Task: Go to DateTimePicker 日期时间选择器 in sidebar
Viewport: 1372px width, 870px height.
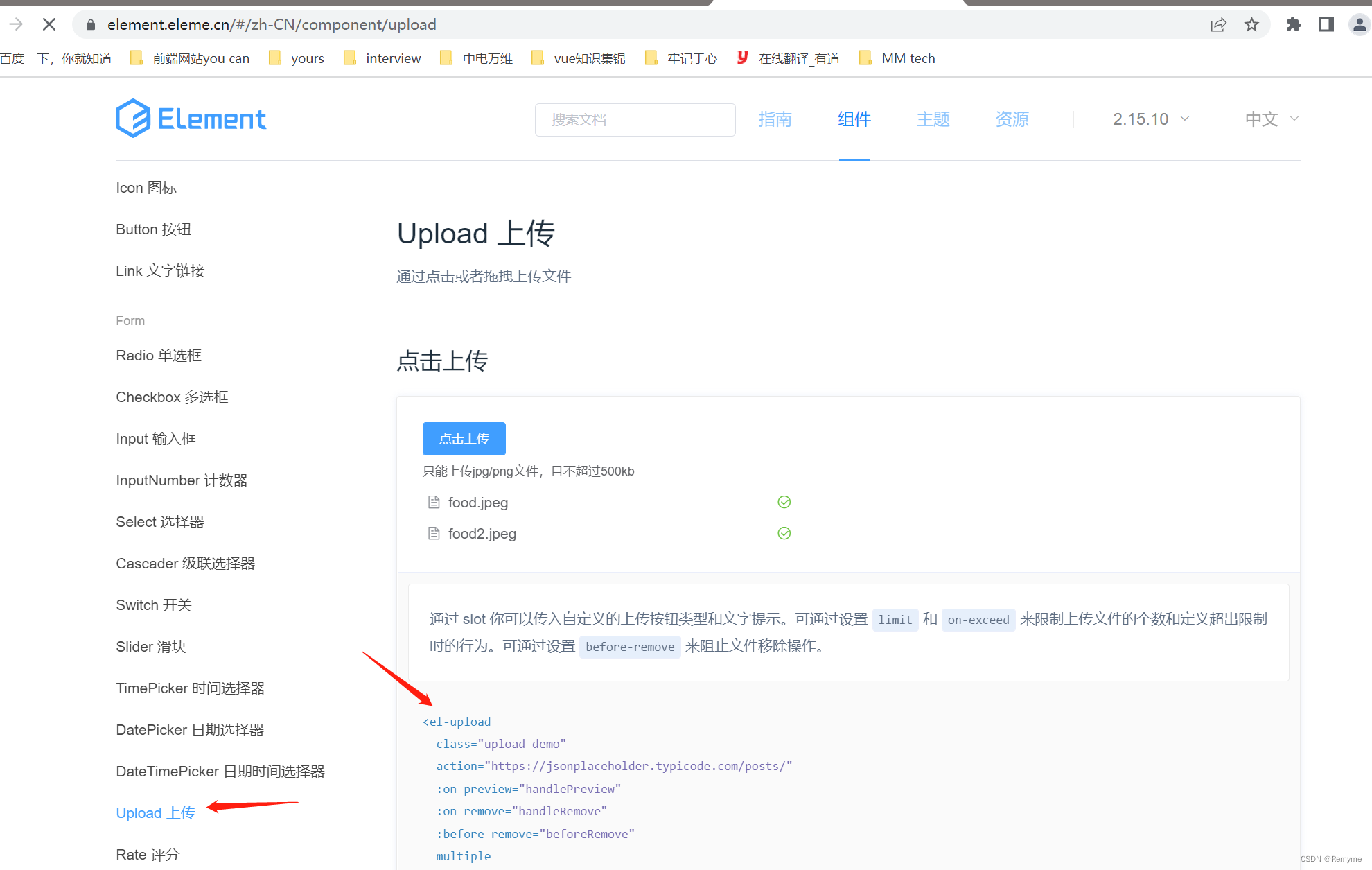Action: (x=220, y=772)
